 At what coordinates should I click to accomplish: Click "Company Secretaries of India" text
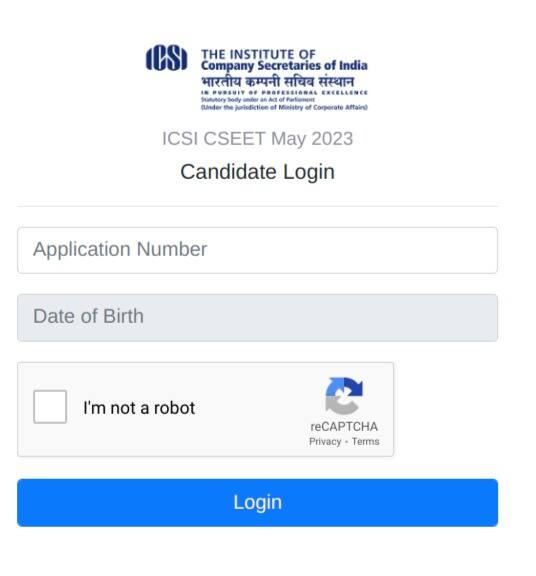tap(284, 66)
